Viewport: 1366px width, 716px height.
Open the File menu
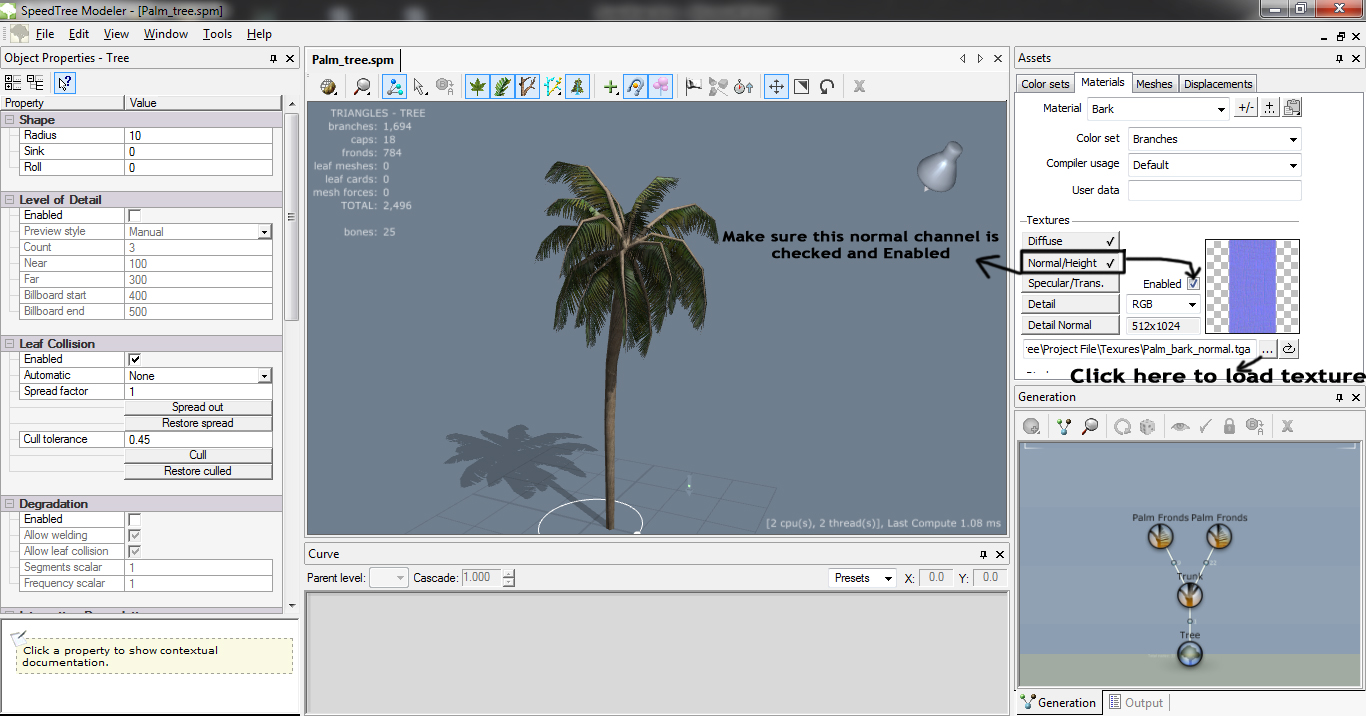tap(45, 34)
